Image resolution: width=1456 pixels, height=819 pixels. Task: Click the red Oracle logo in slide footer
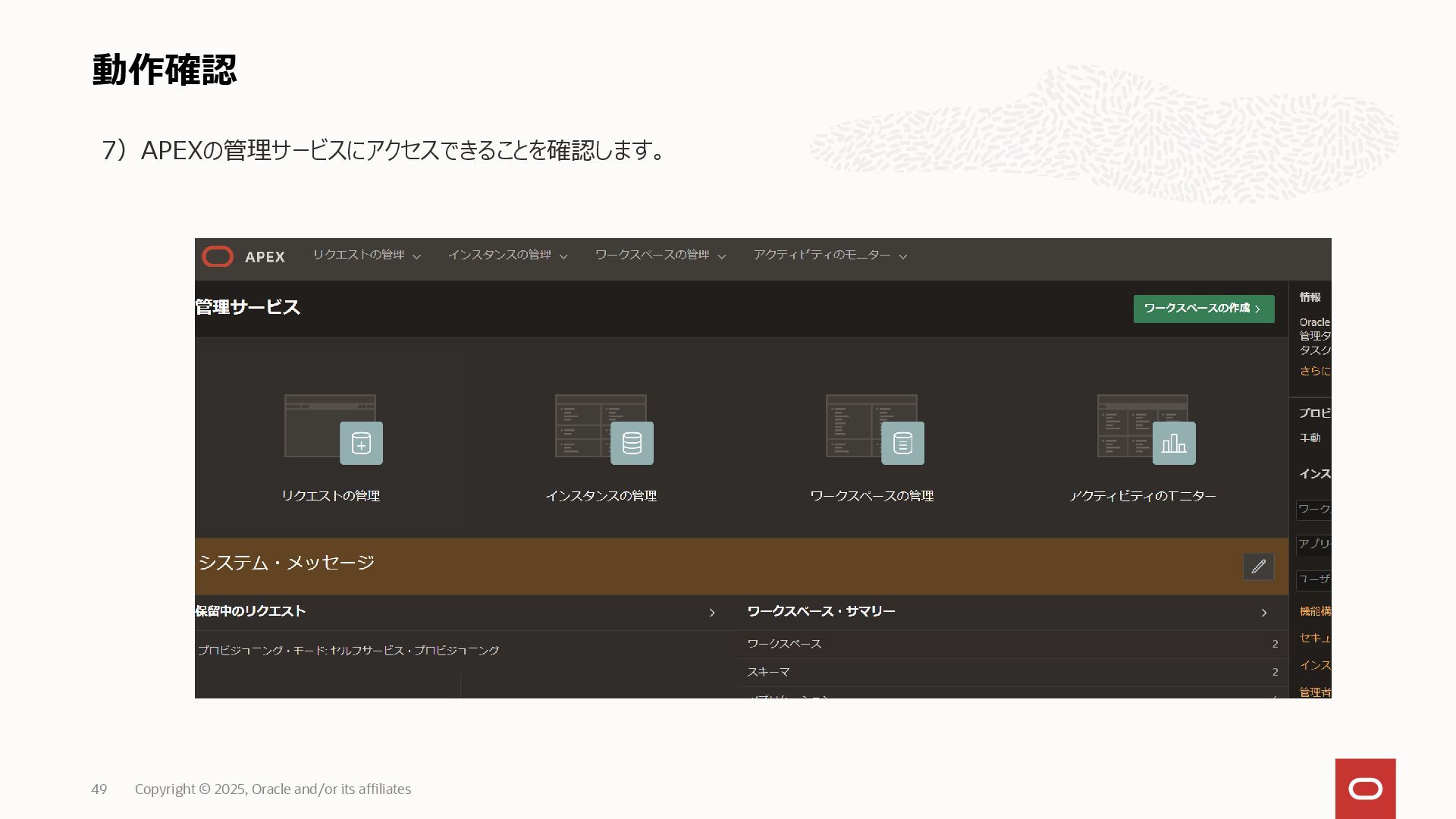click(x=1366, y=789)
